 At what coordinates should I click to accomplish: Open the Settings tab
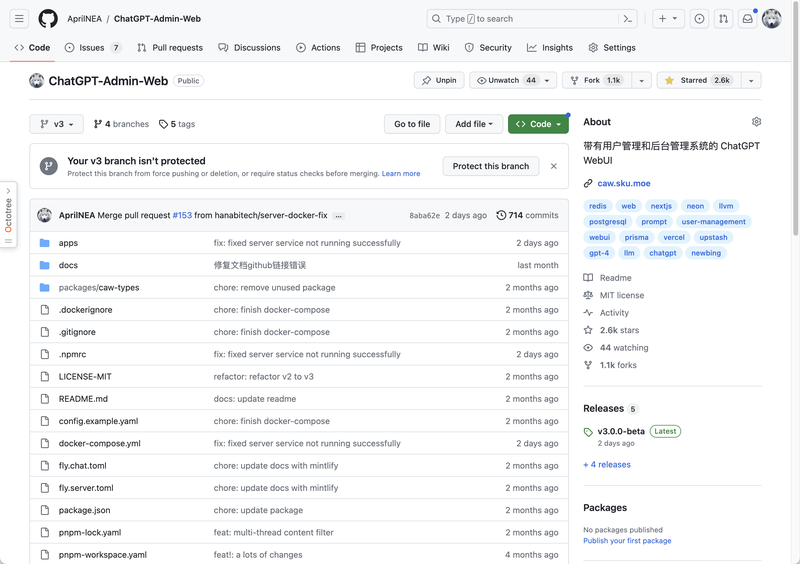click(612, 48)
